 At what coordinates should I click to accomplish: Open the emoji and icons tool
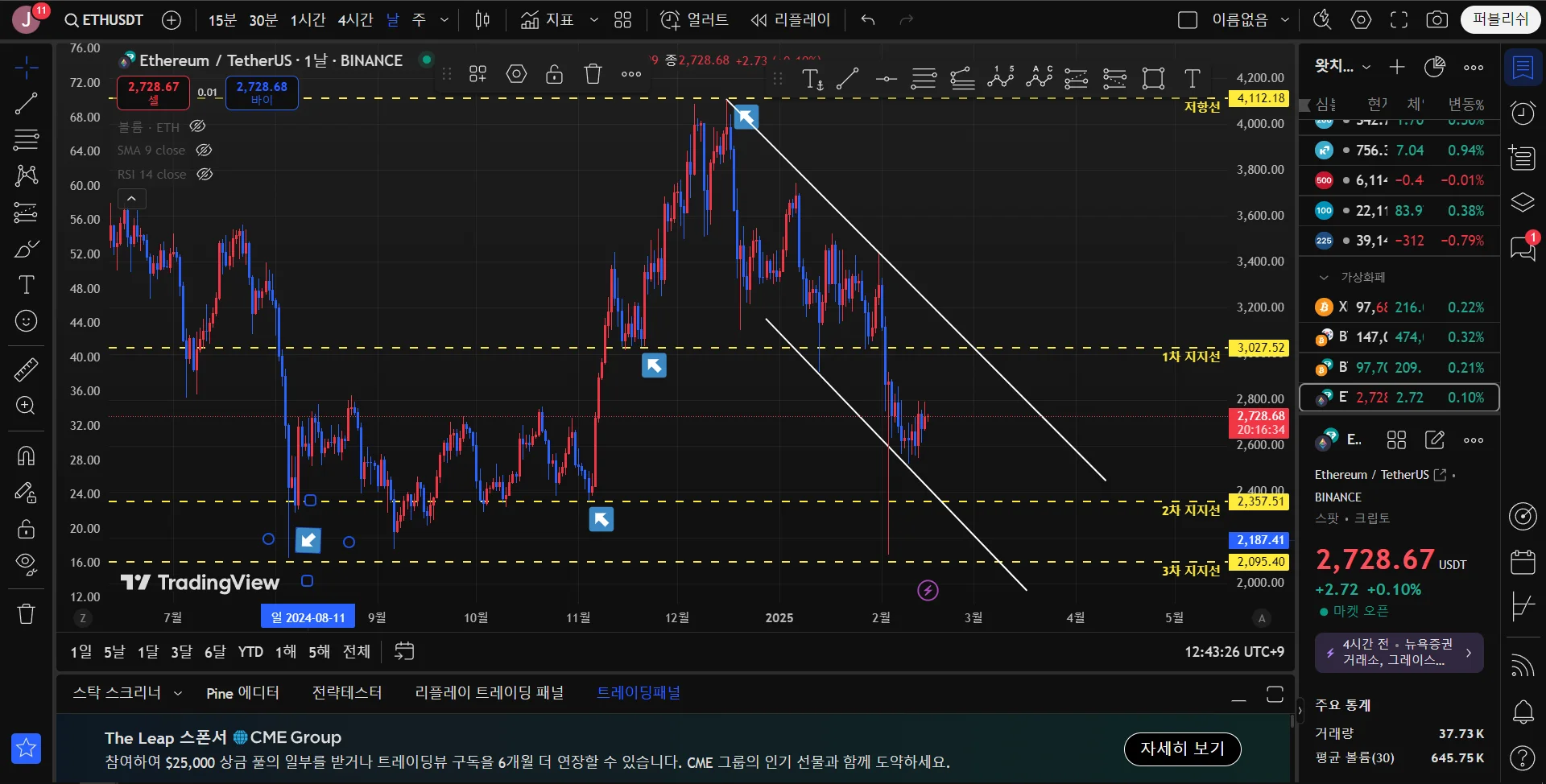click(27, 321)
